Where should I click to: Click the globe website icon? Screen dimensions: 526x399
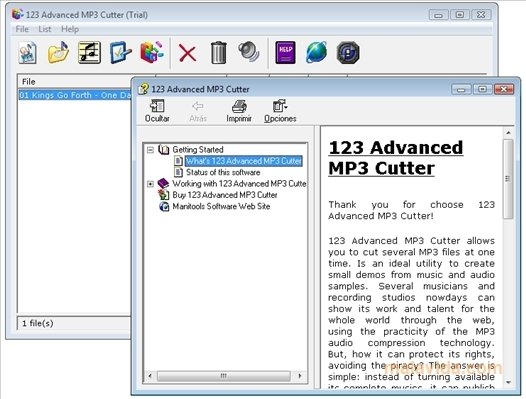316,53
